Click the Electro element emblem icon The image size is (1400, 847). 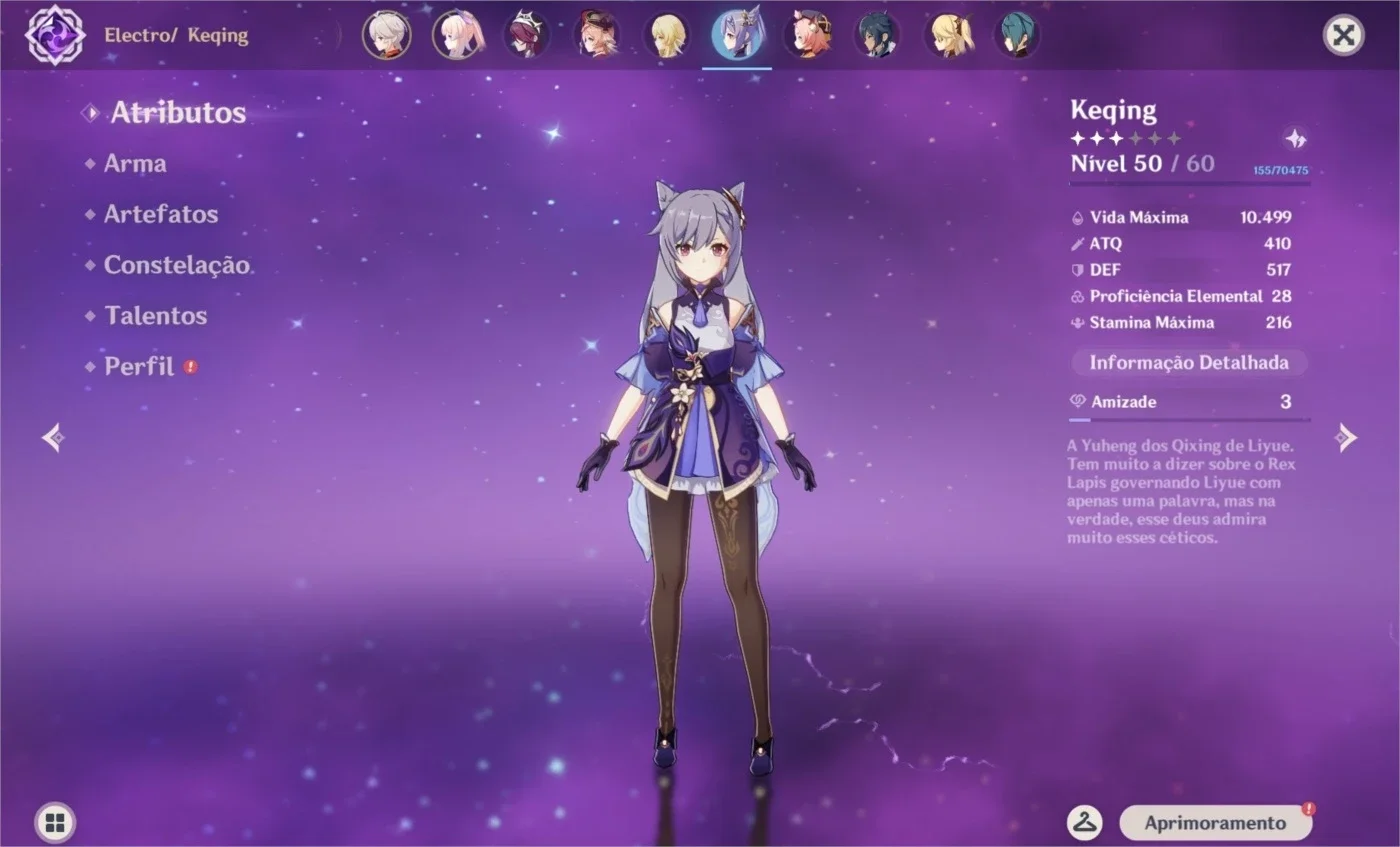point(54,35)
